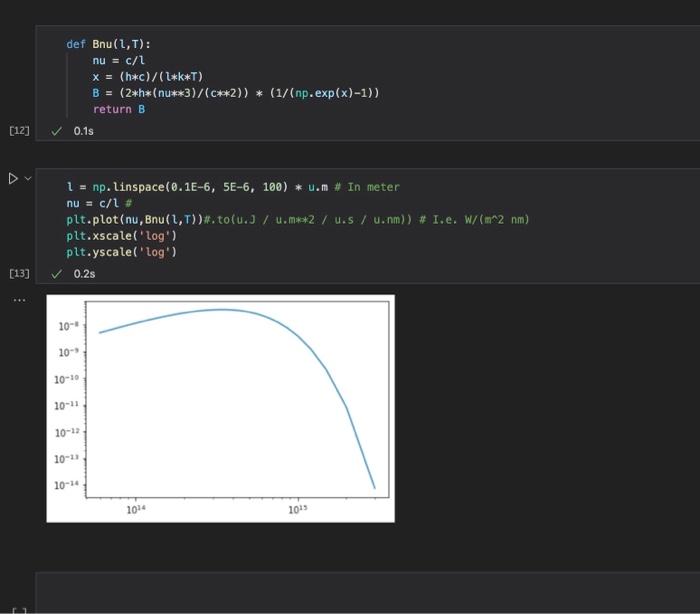Click into the empty cell below the plot

click(x=367, y=592)
